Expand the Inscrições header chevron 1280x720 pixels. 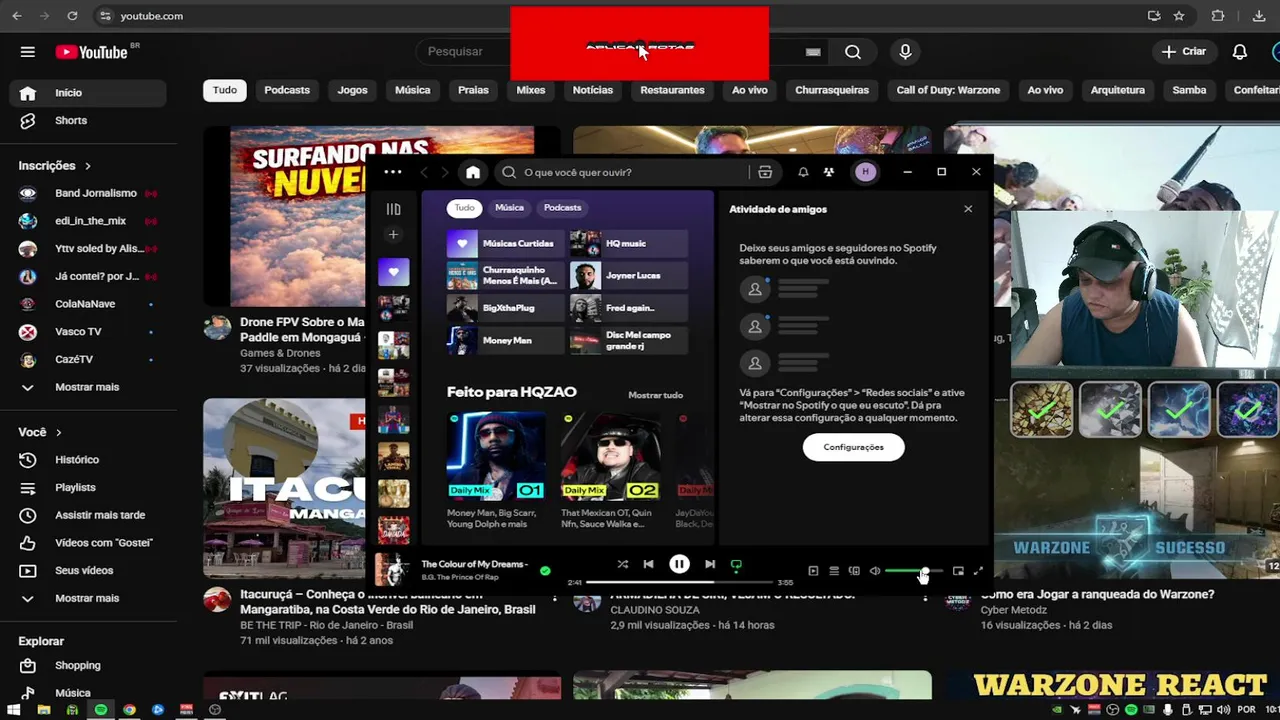(88, 166)
